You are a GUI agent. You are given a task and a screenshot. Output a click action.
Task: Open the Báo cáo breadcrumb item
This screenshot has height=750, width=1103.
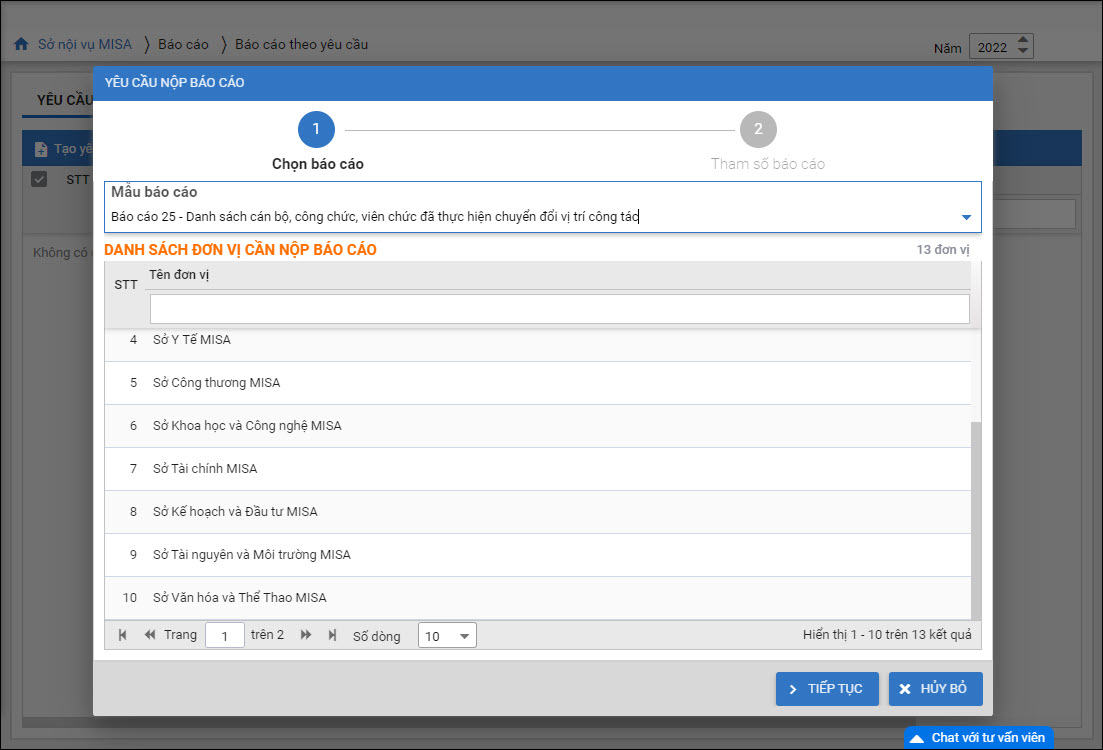click(x=183, y=44)
